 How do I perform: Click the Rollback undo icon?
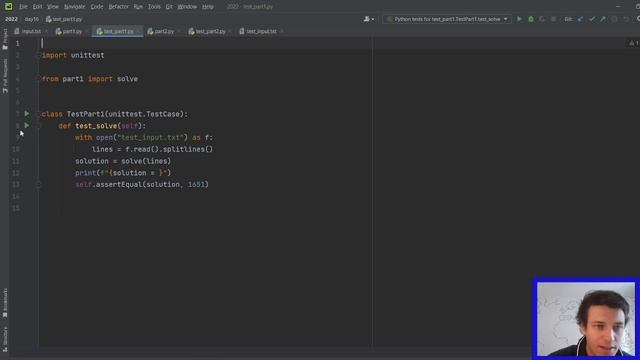[x=626, y=19]
